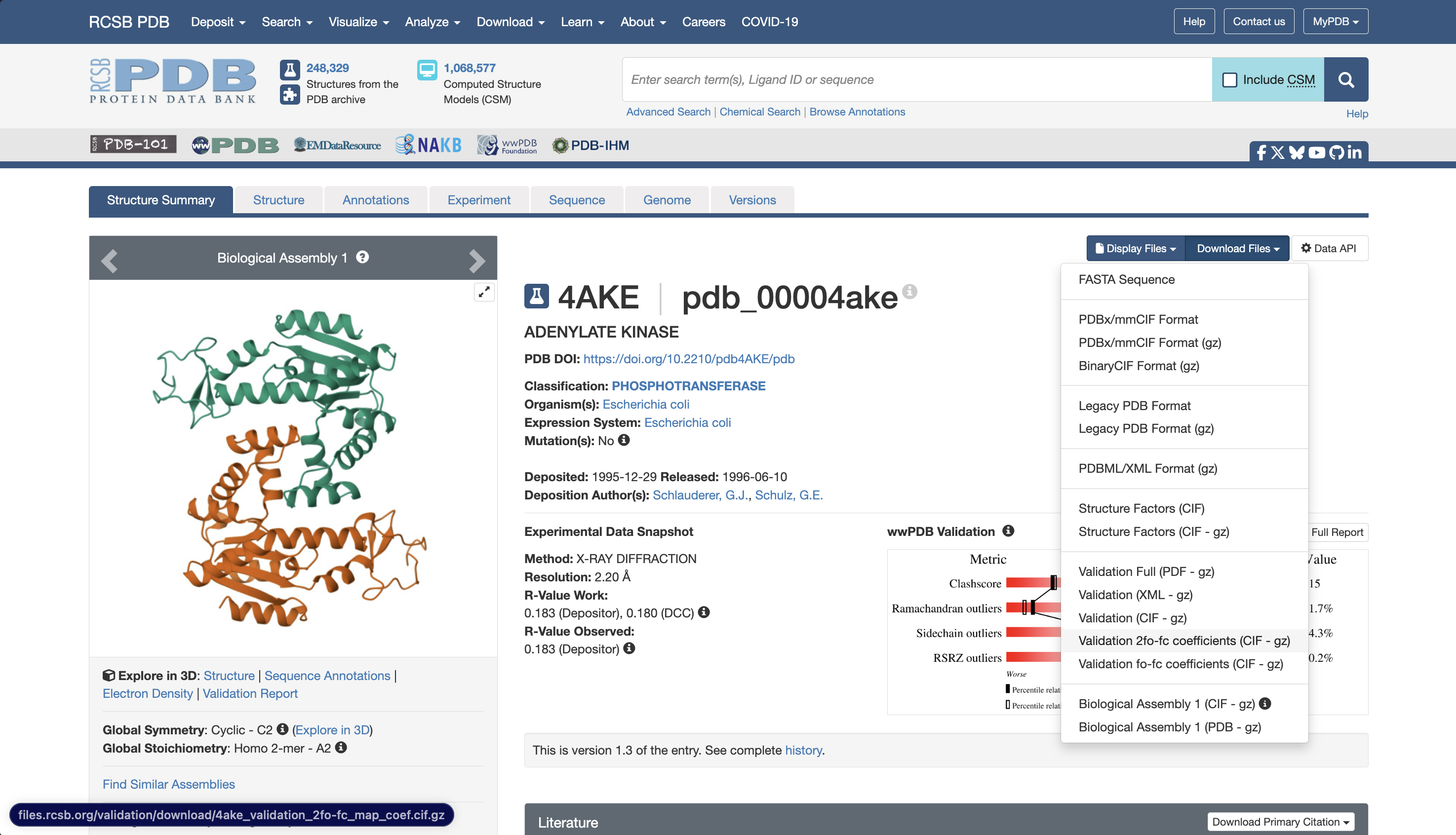Expand the 3D structure viewer to fullscreen
Image resolution: width=1456 pixels, height=835 pixels.
pyautogui.click(x=484, y=292)
